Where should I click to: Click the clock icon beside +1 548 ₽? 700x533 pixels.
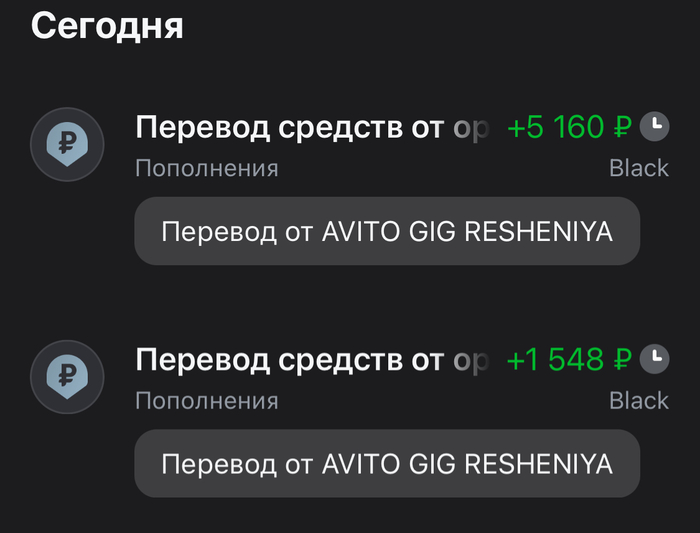(x=654, y=357)
